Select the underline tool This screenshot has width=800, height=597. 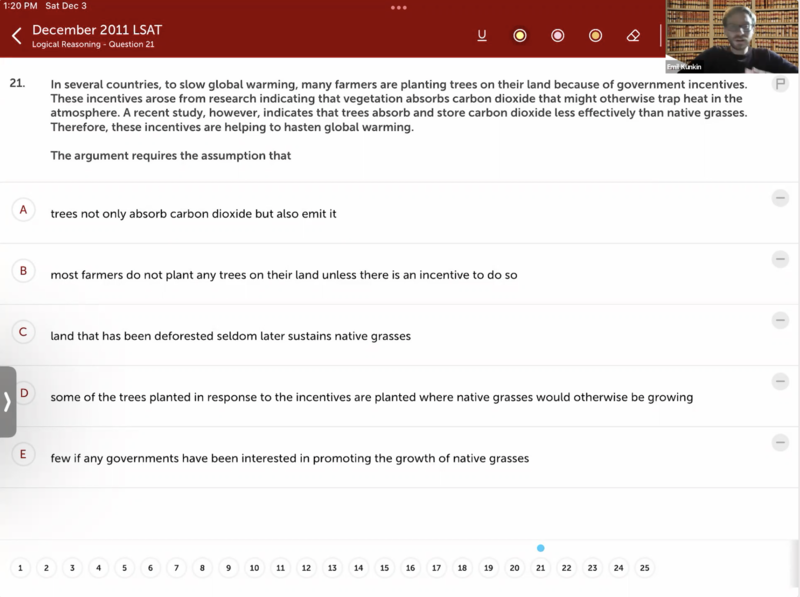[482, 36]
